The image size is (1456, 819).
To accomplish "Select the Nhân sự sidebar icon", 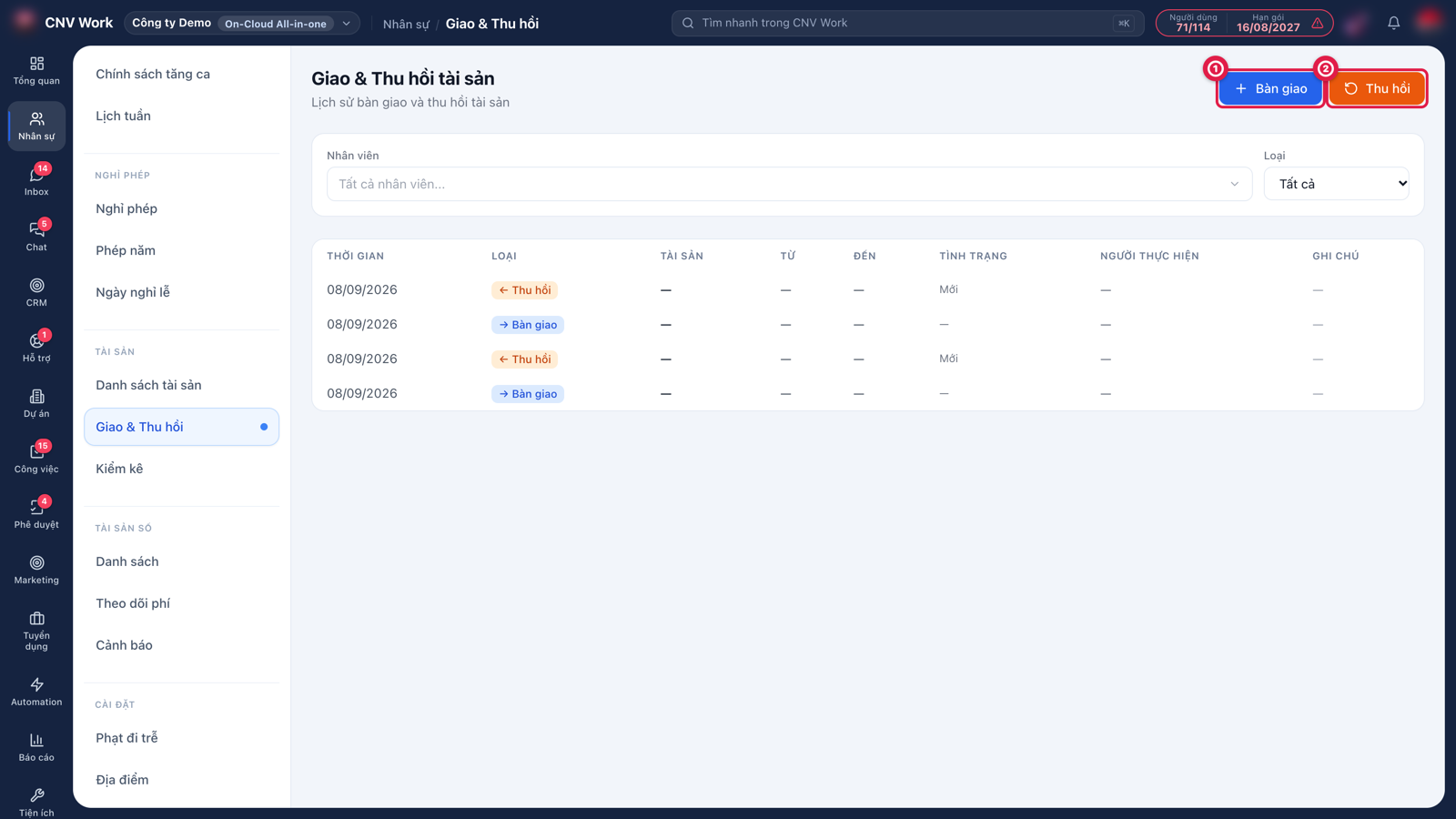I will pyautogui.click(x=36, y=126).
